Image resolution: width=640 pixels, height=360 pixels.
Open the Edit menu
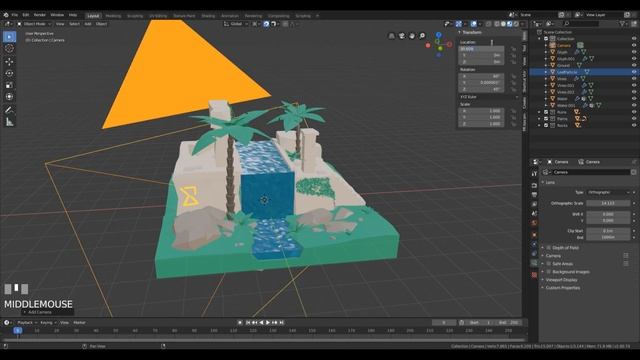click(x=26, y=15)
